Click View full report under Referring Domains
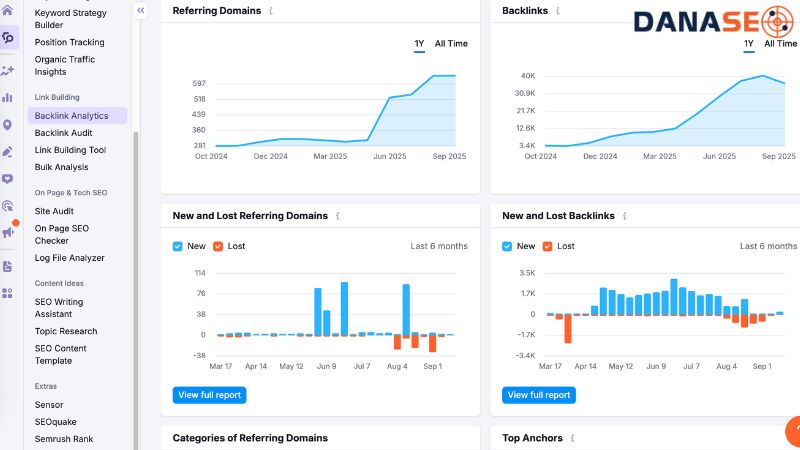800x450 pixels. [x=209, y=395]
